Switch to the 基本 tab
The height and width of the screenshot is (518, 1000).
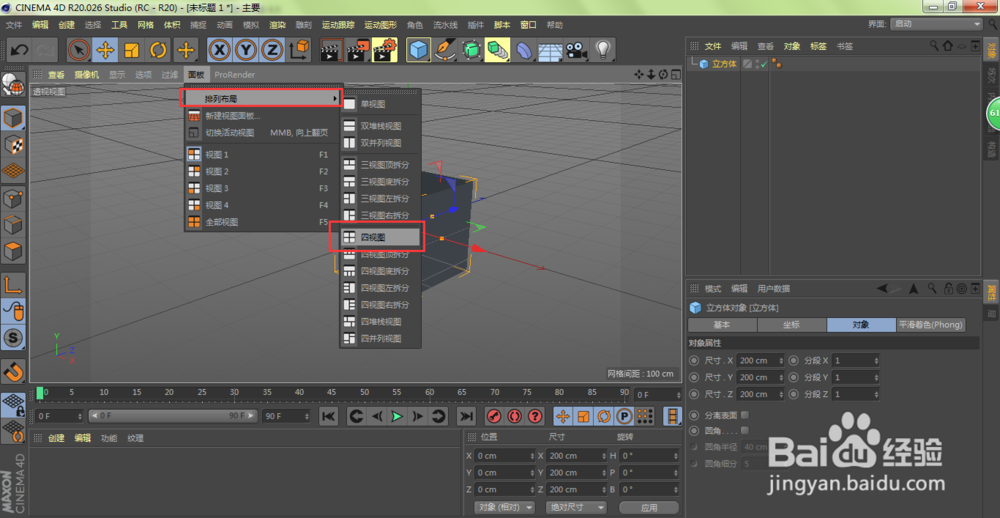[722, 325]
